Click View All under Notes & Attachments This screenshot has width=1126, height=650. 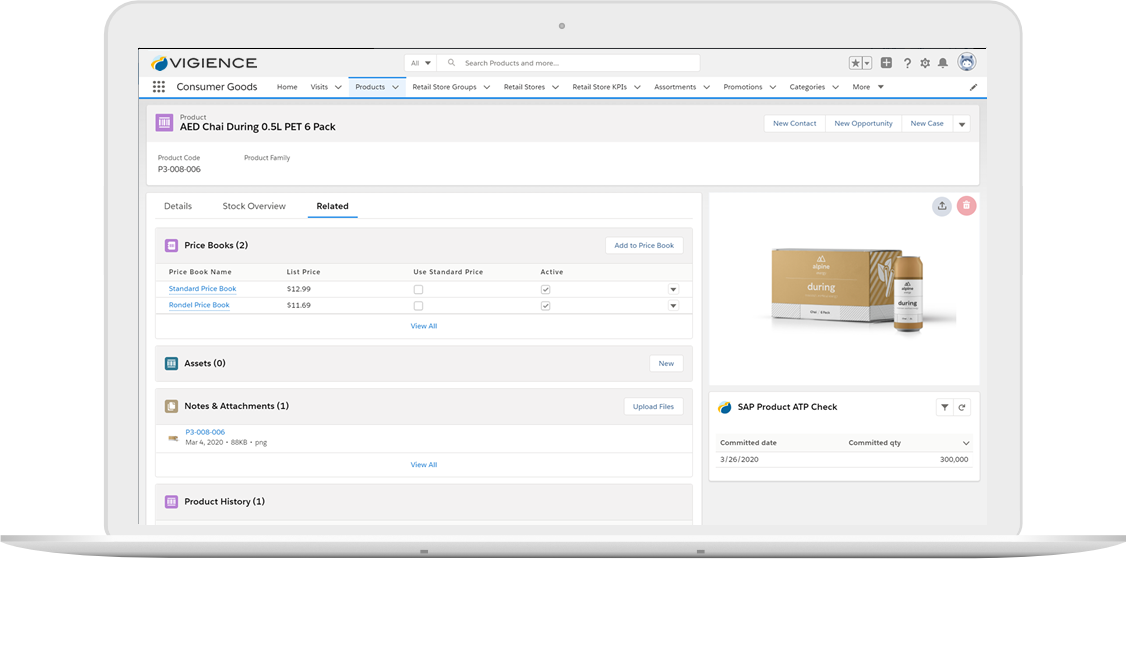[424, 465]
